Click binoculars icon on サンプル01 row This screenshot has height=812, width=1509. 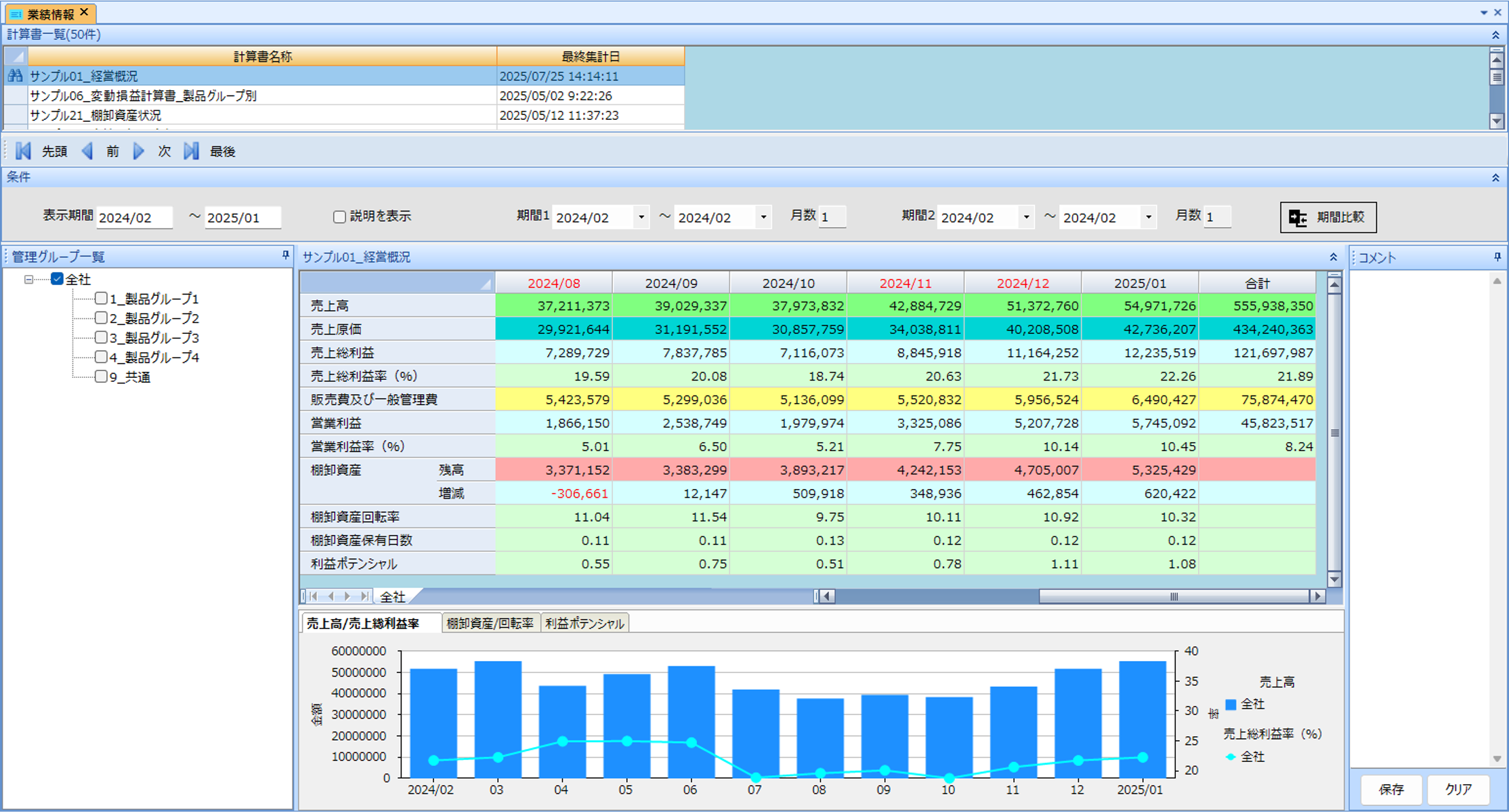[15, 76]
